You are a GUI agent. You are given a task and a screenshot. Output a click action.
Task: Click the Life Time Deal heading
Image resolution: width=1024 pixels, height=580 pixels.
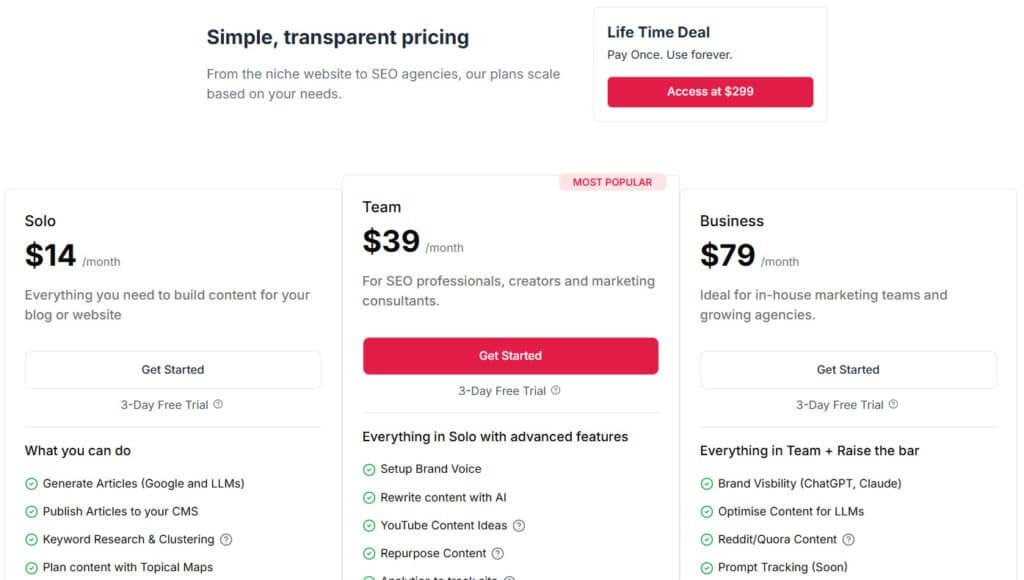coord(657,31)
